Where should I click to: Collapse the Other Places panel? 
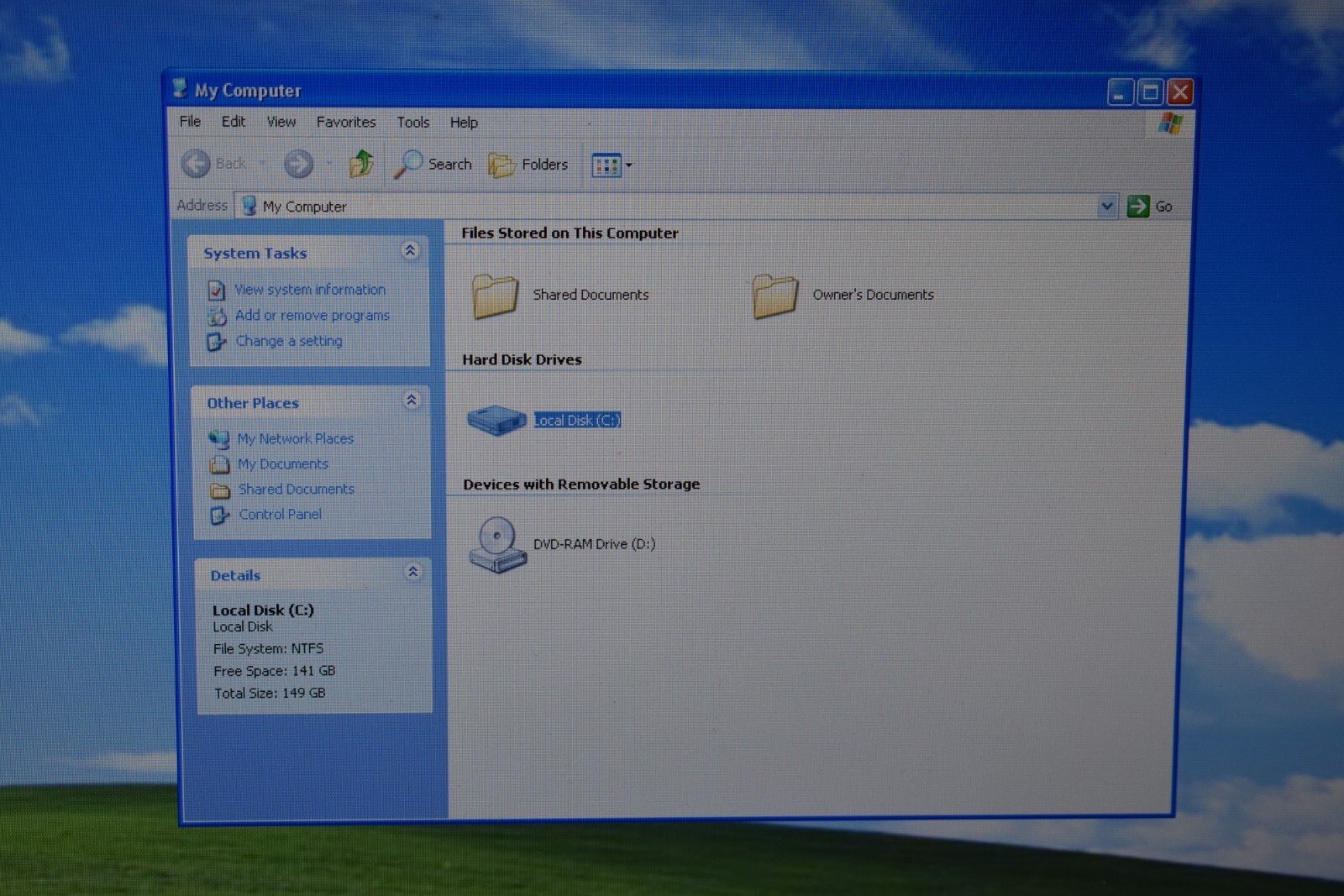coord(412,400)
